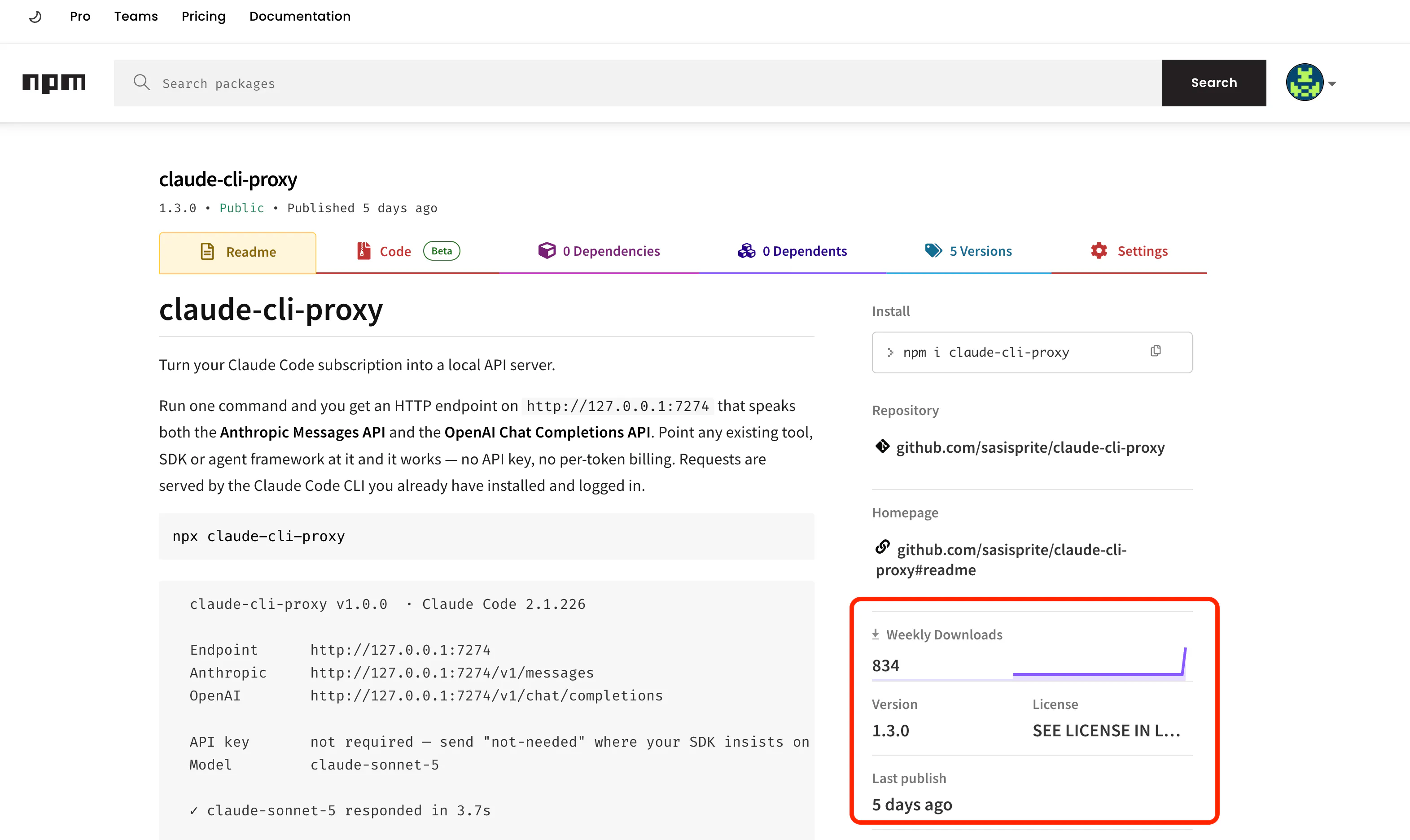Click the npm logo
Viewport: 1410px width, 840px height.
(54, 83)
